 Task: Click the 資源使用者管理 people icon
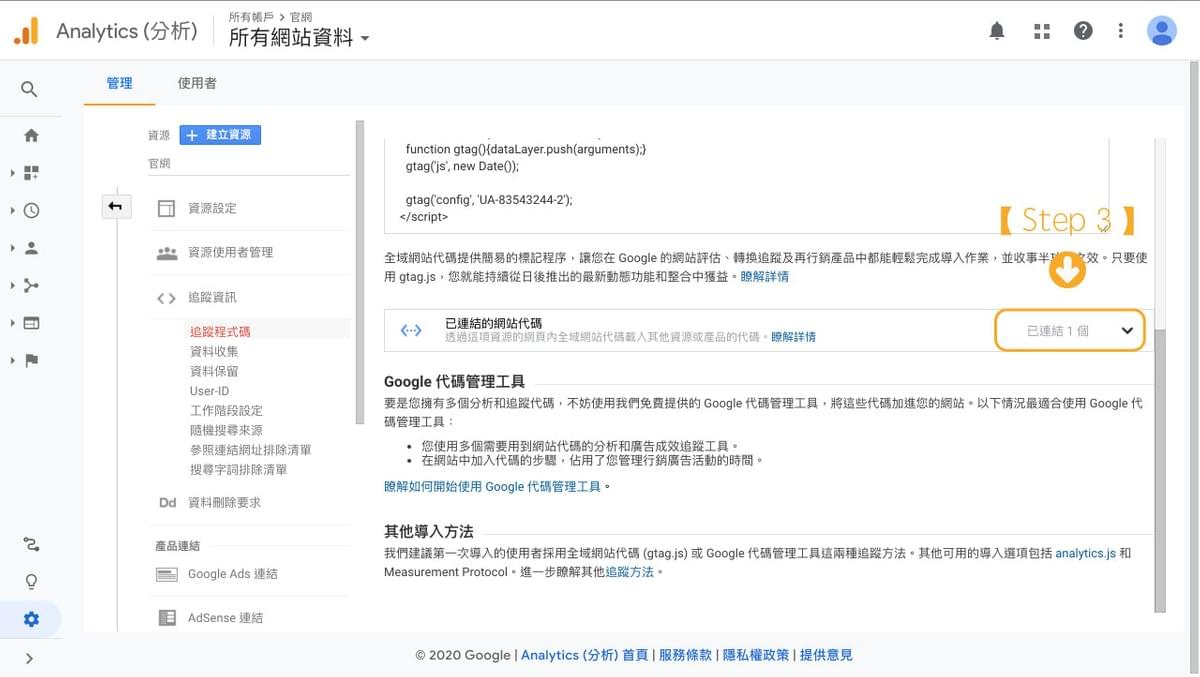166,253
